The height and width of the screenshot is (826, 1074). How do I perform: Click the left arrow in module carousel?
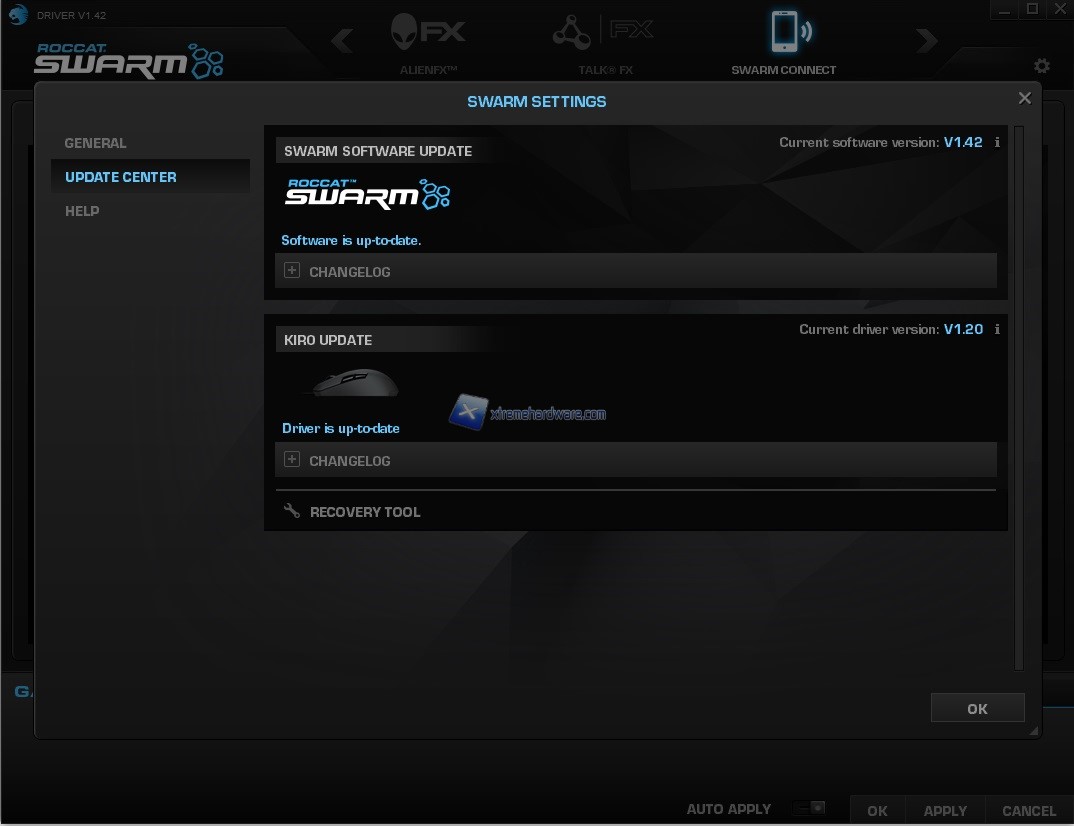point(342,41)
